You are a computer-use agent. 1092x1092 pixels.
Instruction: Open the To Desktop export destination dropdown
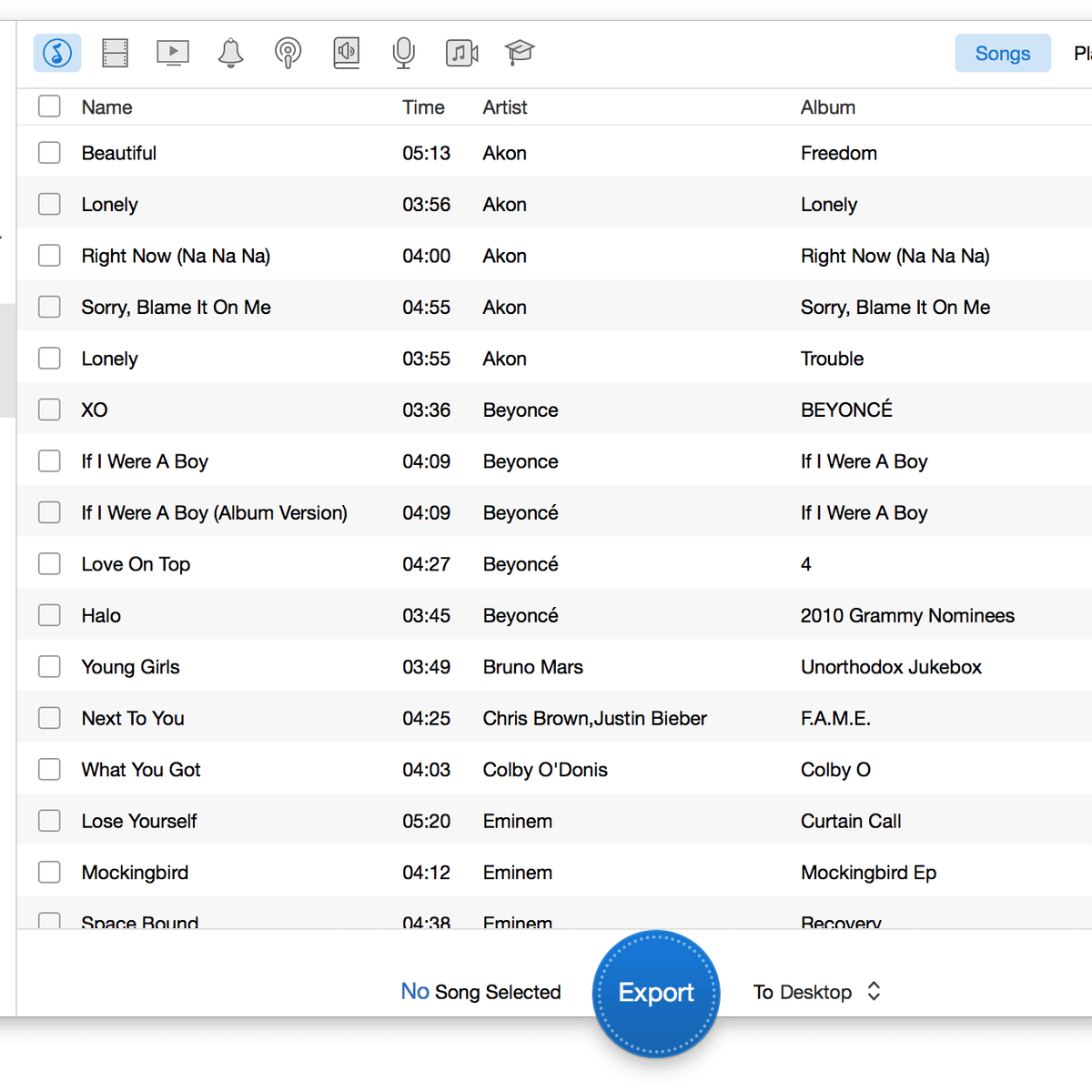(x=817, y=992)
